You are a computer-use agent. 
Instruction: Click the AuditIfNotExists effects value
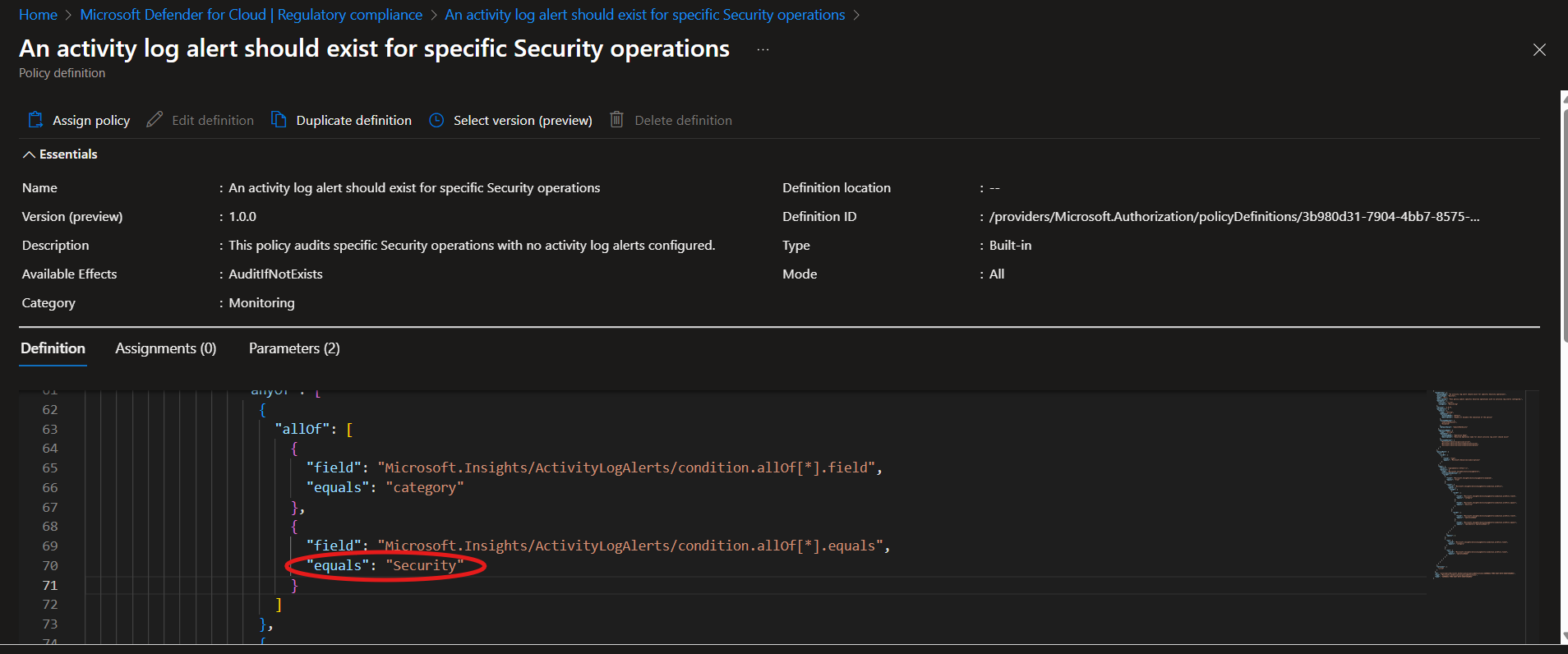(275, 274)
